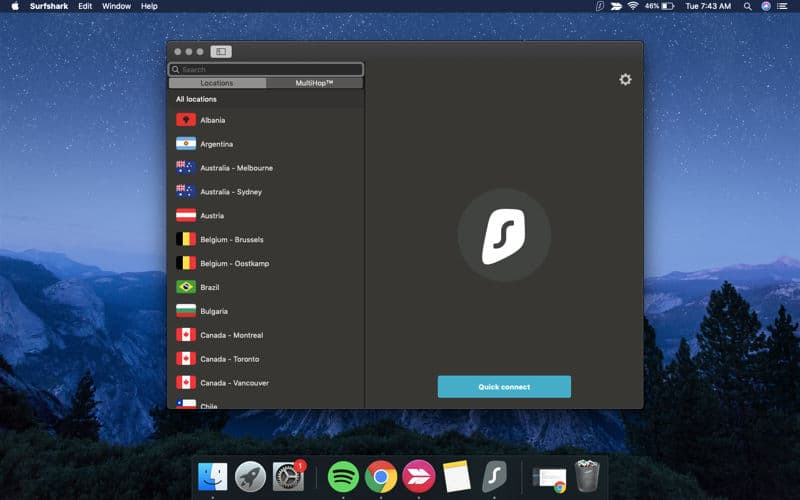Screen dimensions: 800x500
Task: Click the All locations heading
Action: point(196,99)
